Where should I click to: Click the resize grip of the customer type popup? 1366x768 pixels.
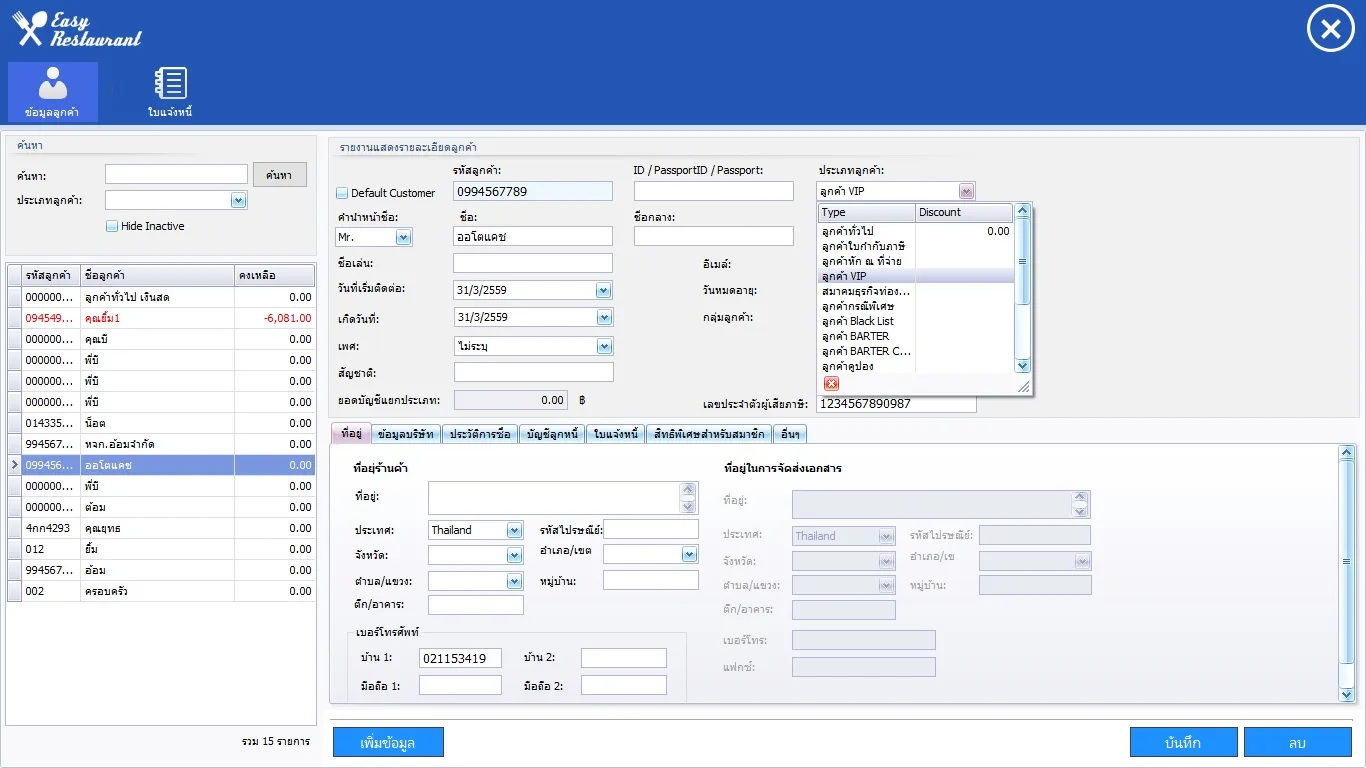coord(1023,386)
